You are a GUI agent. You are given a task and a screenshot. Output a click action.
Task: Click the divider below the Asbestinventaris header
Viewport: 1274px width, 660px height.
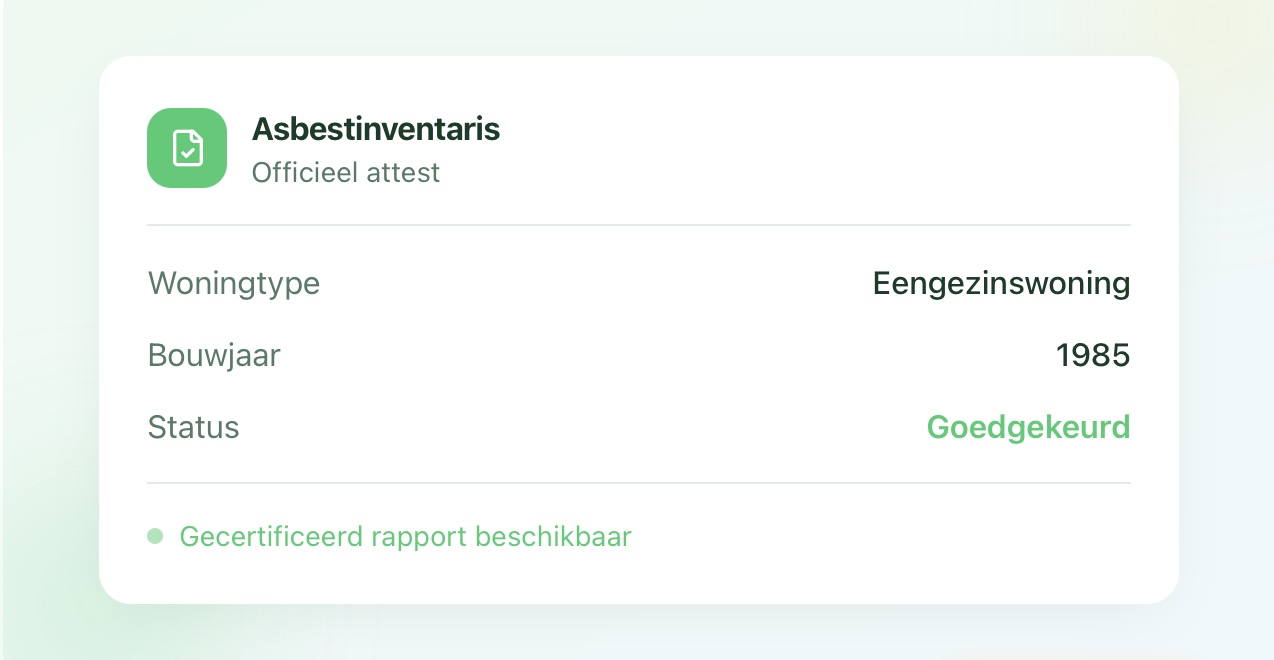pos(638,225)
